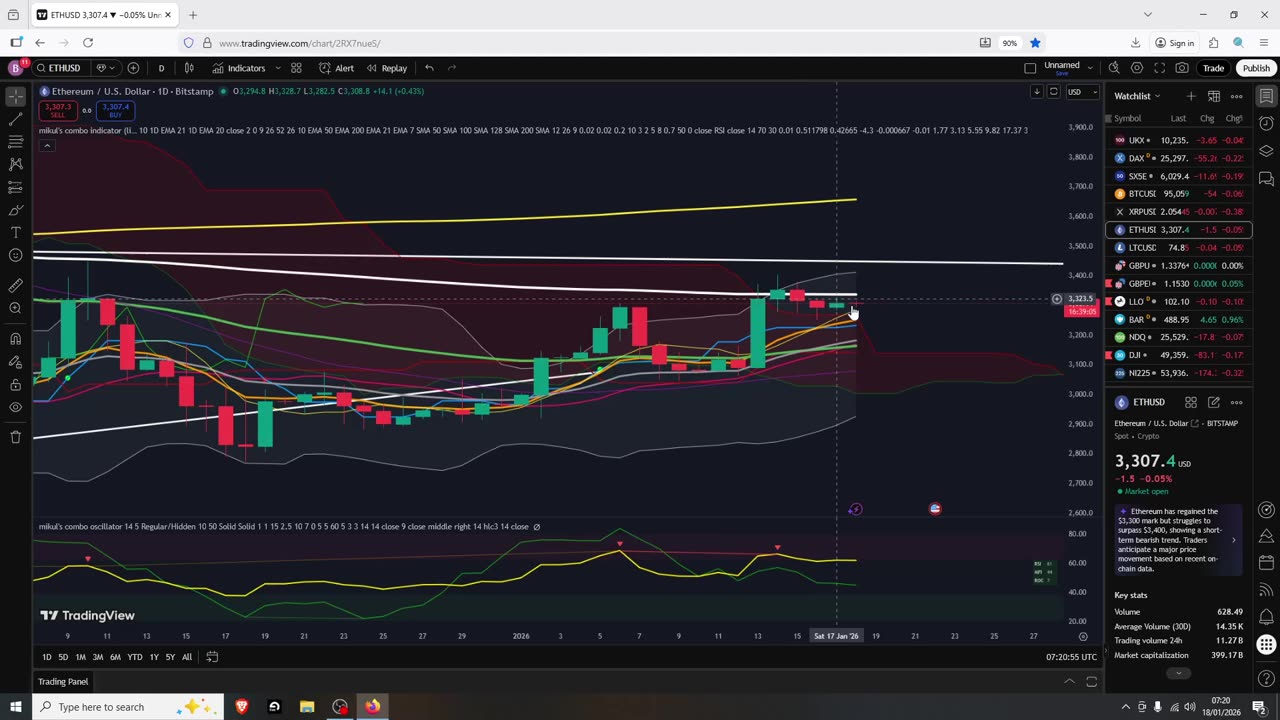Screen dimensions: 1280x720
Task: Open the candlestick chart style menu
Action: 189,68
